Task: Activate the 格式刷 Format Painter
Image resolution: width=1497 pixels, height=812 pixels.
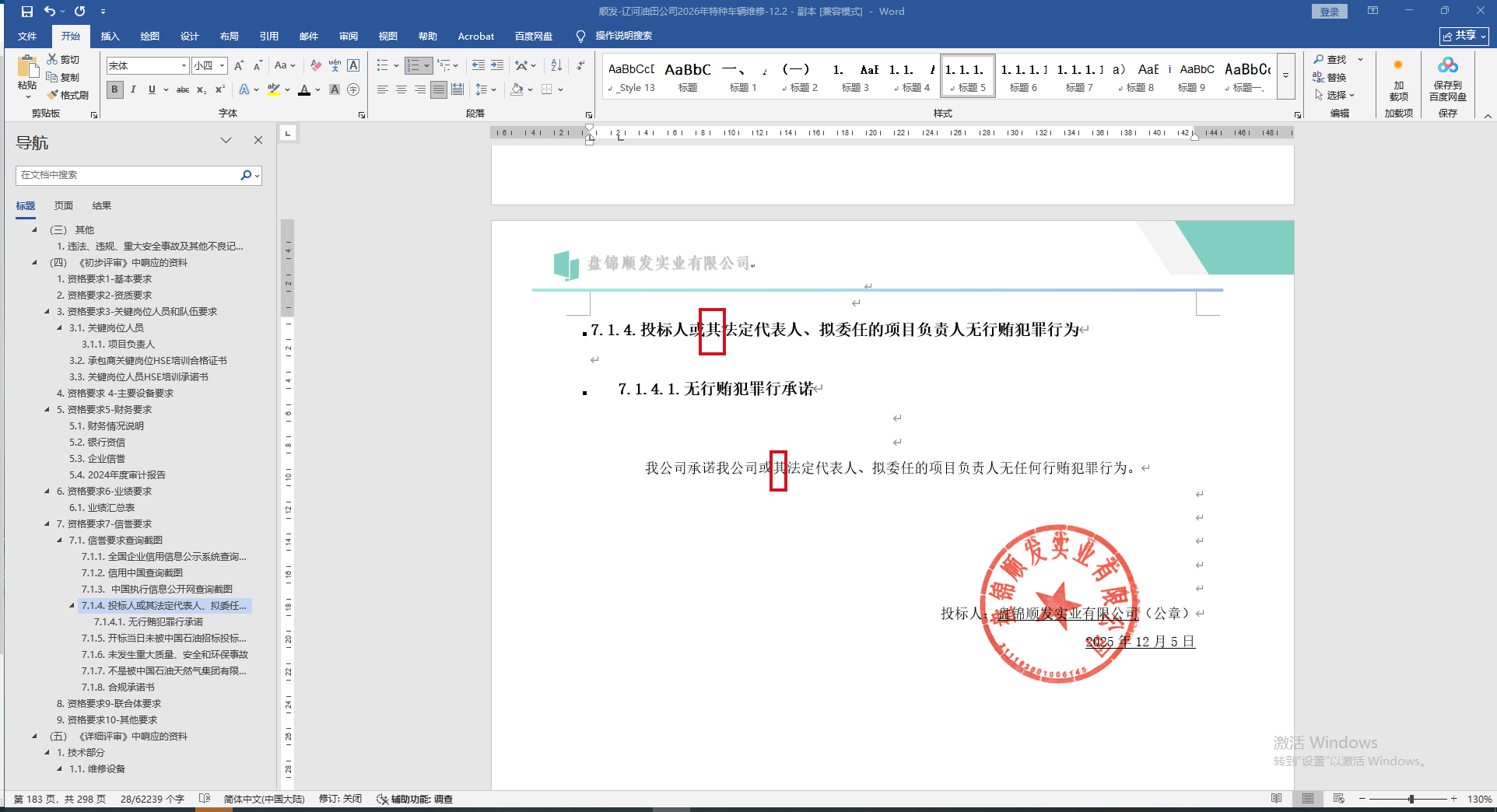Action: point(67,95)
